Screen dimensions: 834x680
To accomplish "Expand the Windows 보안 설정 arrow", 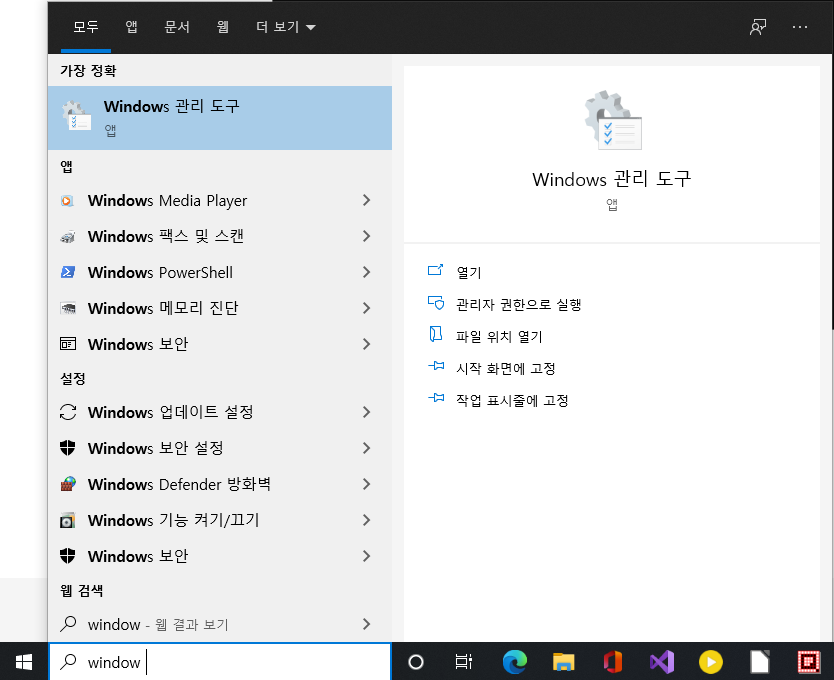I will (366, 448).
